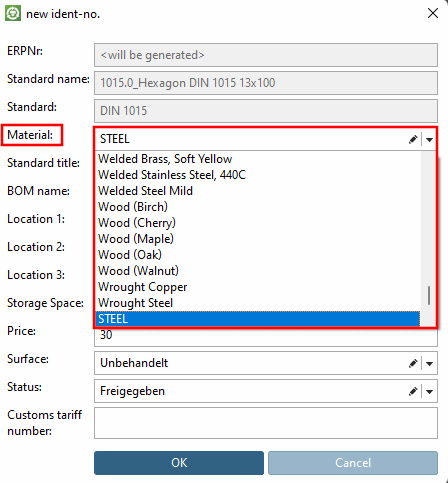The image size is (448, 483).
Task: Click the pencil edit icon in Material field
Action: click(x=413, y=139)
